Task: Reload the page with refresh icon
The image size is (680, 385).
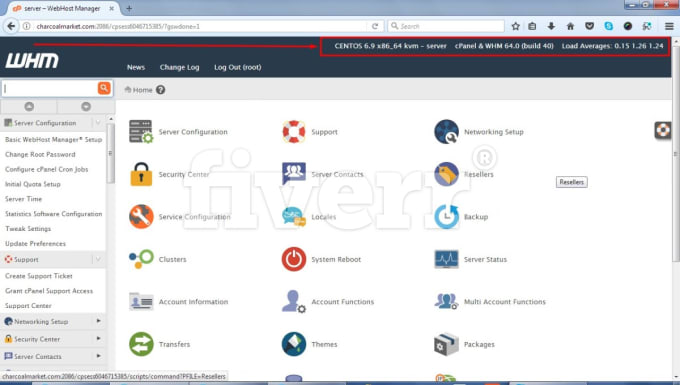Action: click(375, 26)
